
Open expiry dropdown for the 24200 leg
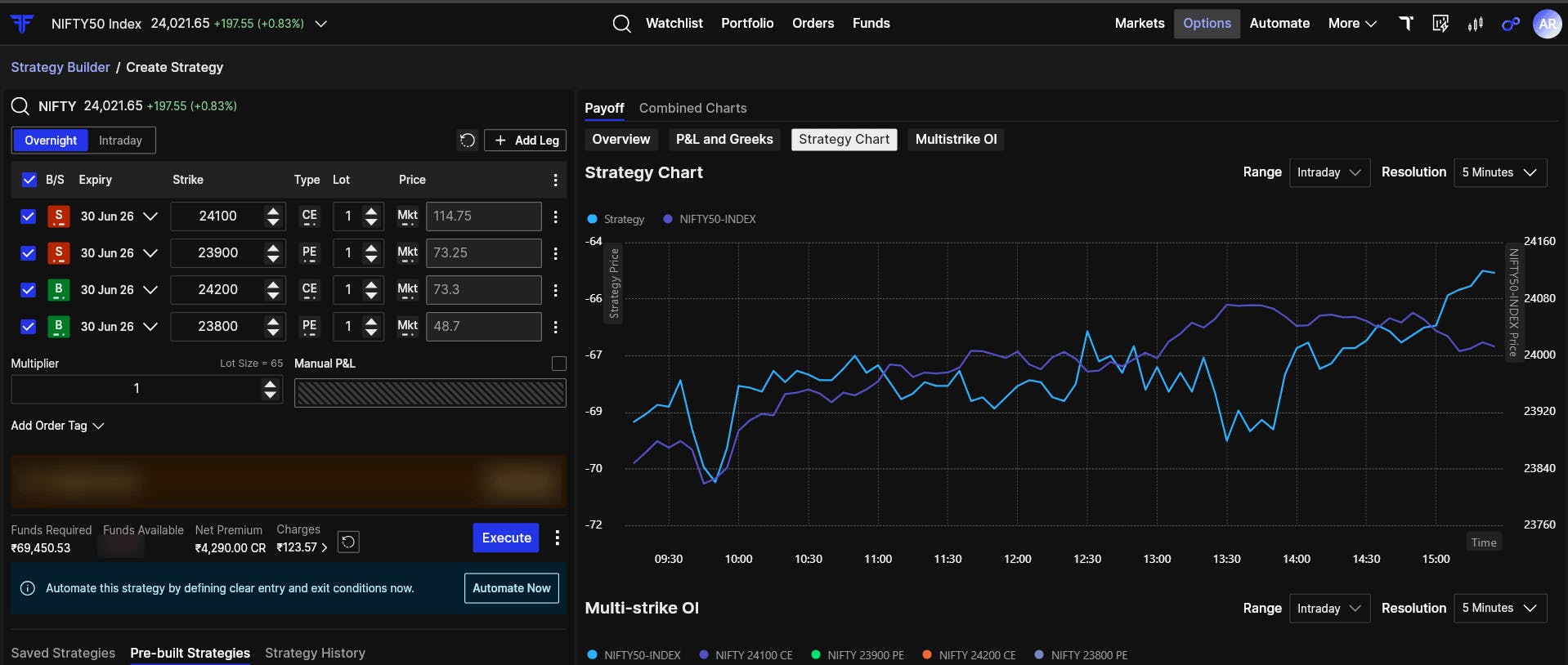(x=150, y=290)
